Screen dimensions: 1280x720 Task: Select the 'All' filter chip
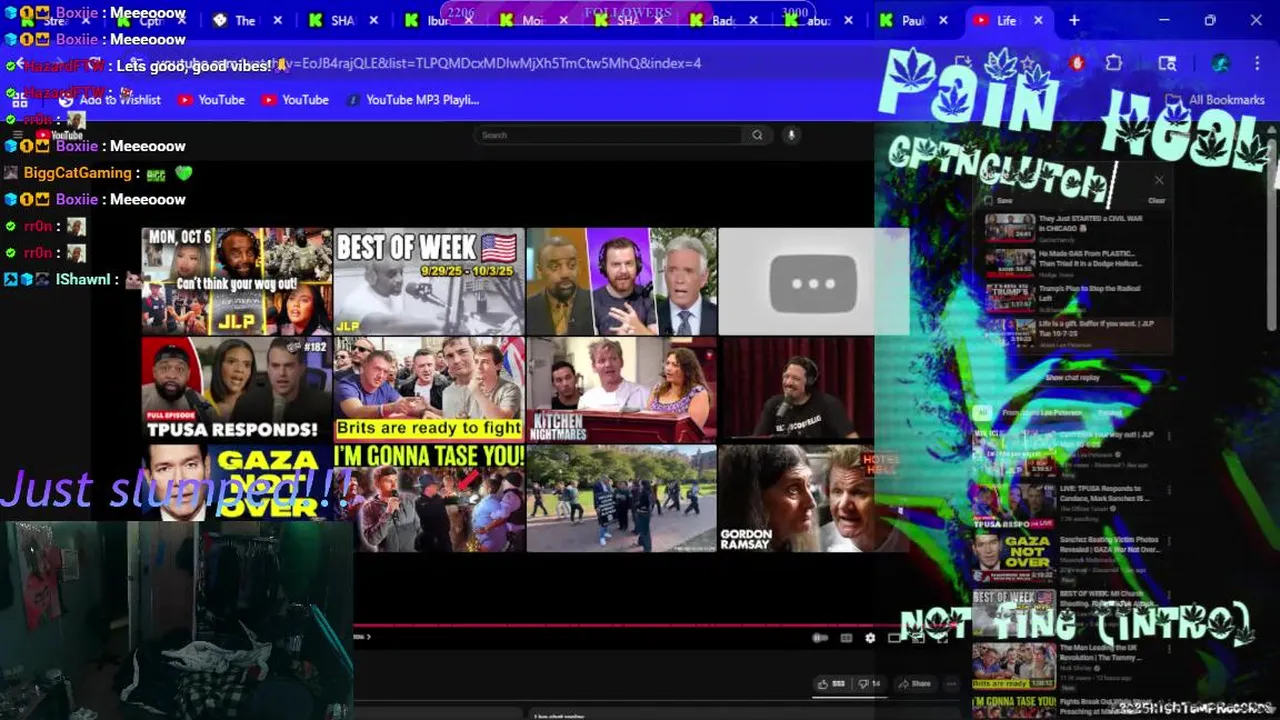983,412
